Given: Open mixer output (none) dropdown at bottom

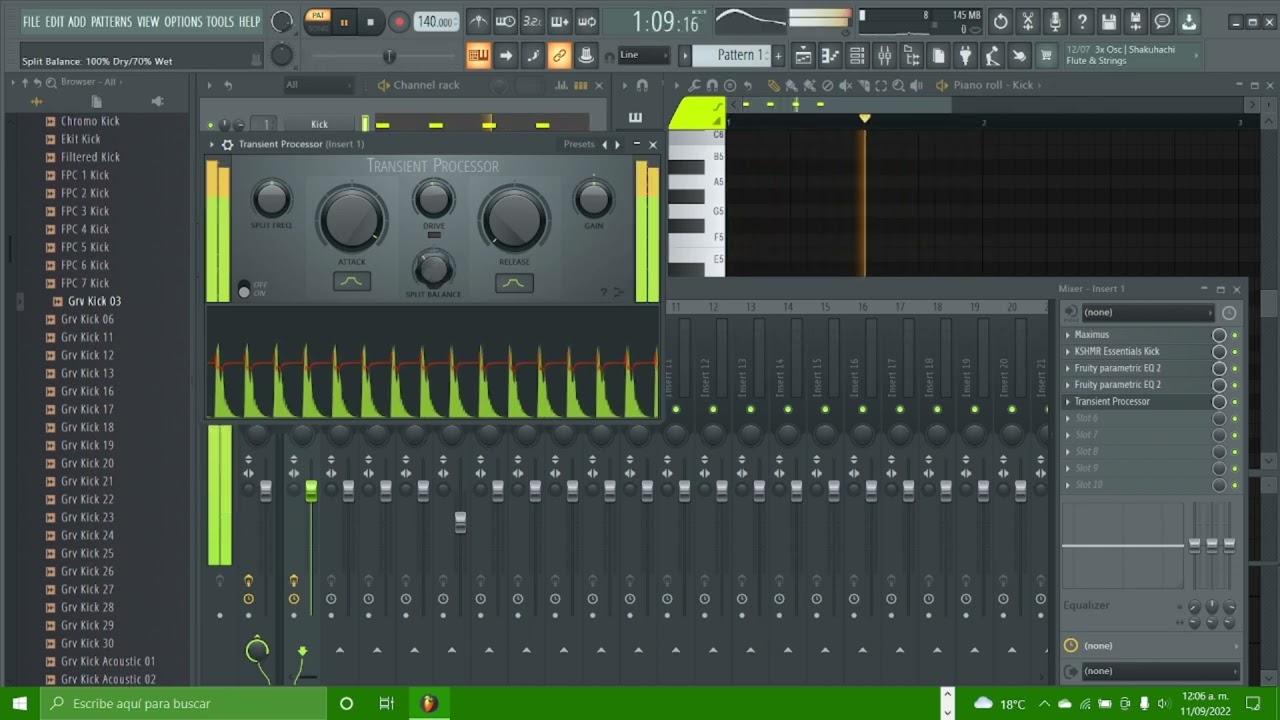Looking at the screenshot, I should 1160,671.
